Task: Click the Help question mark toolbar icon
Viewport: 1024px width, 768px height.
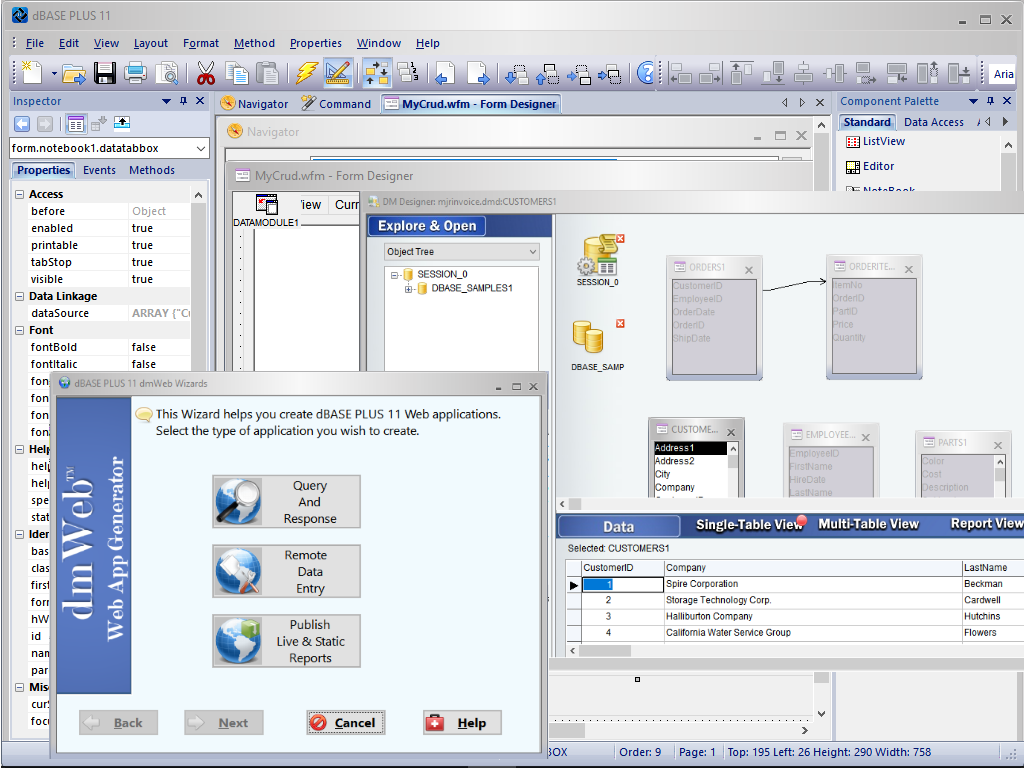Action: 645,73
